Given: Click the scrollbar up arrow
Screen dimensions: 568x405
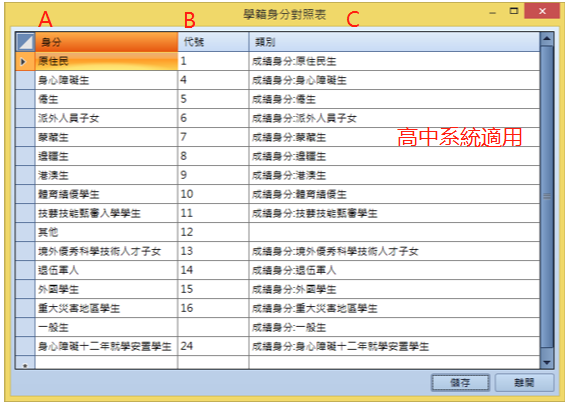Looking at the screenshot, I should [547, 38].
